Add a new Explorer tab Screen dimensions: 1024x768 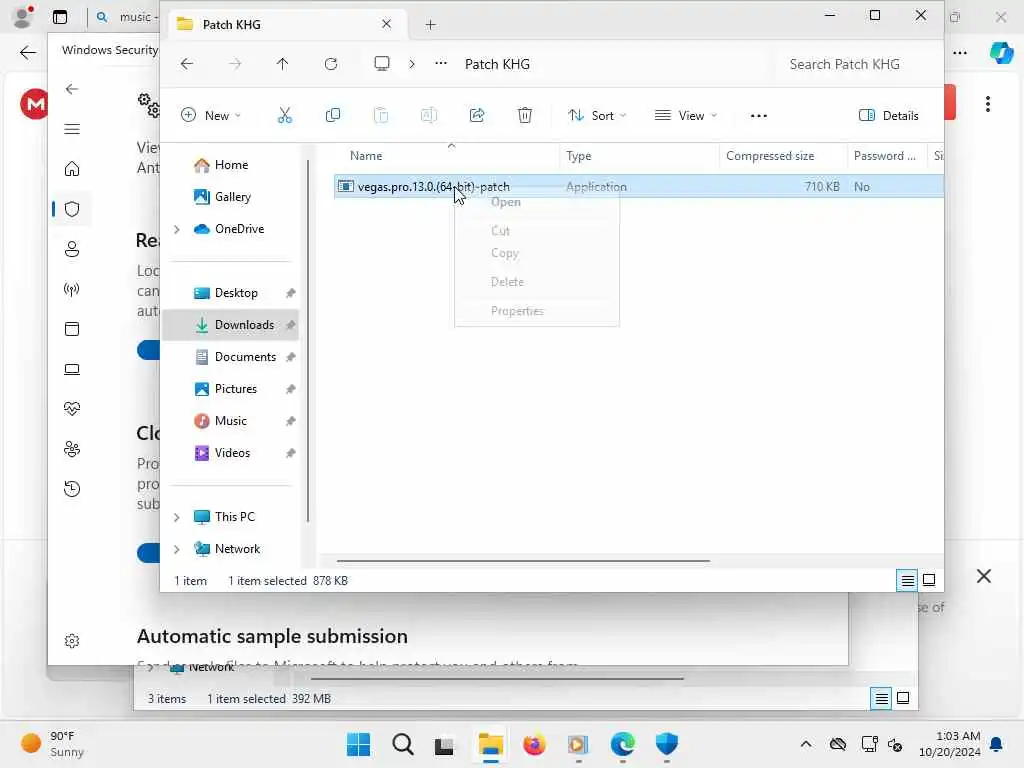coord(430,25)
